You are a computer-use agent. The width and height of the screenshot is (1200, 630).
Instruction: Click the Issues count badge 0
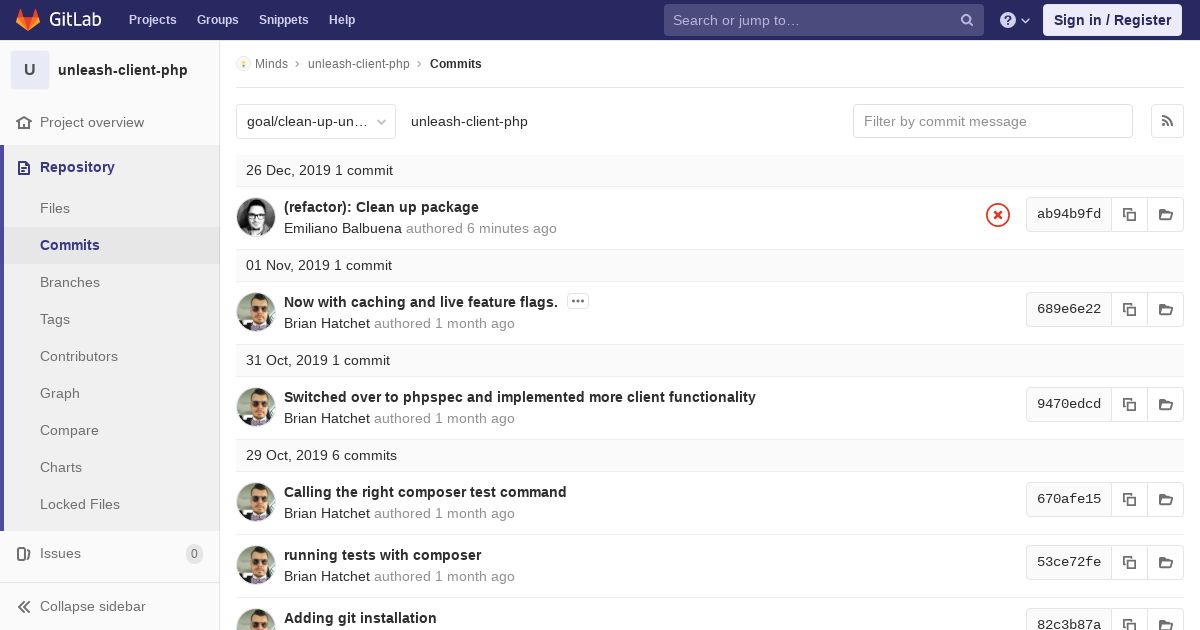click(x=194, y=554)
